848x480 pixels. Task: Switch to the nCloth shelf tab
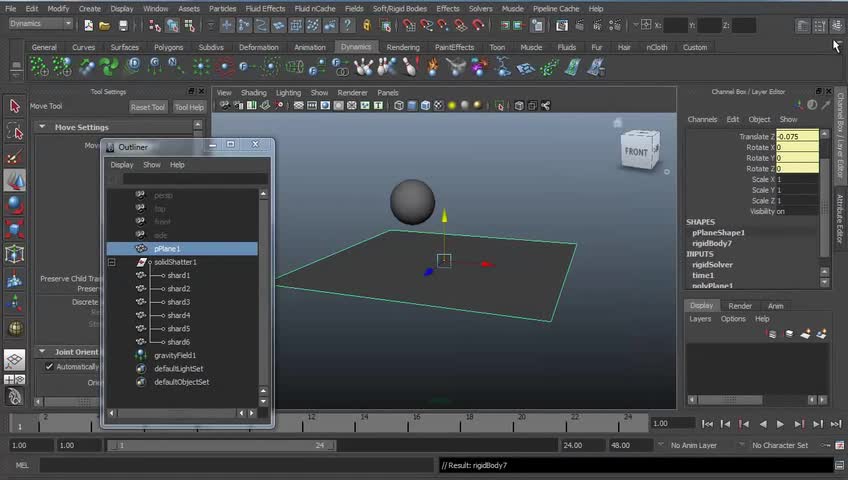pos(657,47)
